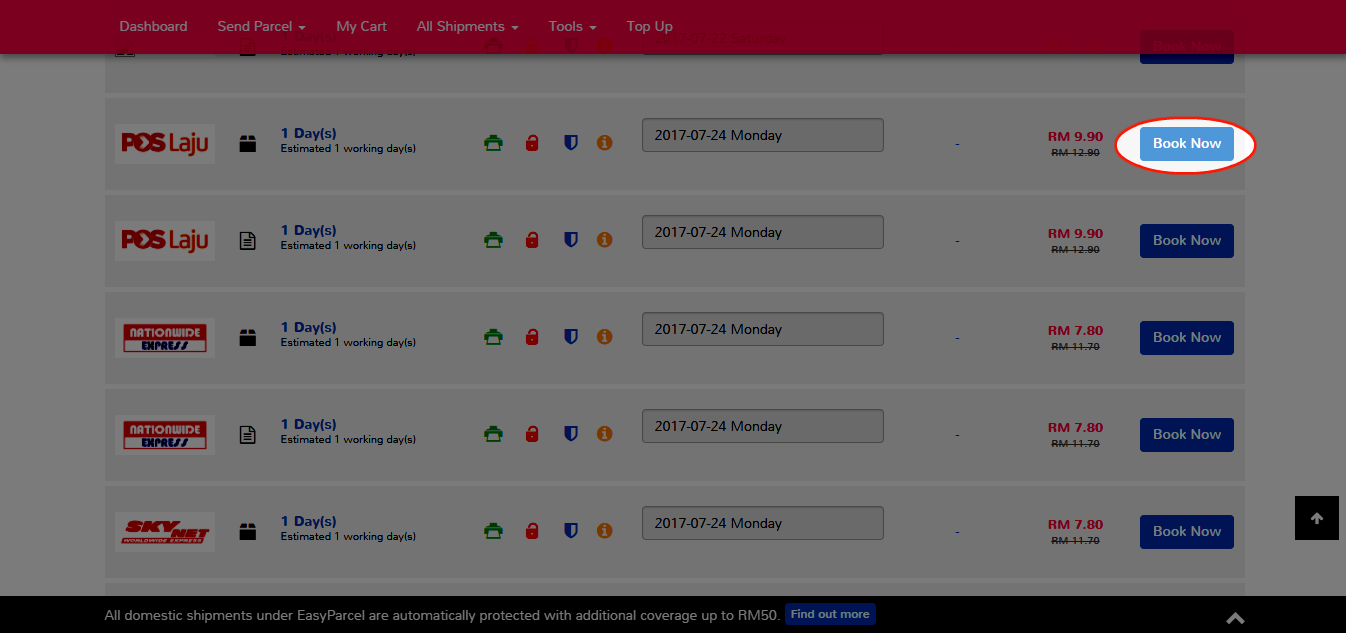This screenshot has height=633, width=1346.
Task: Select collection date field in Nationwide Express parcel row
Action: (763, 329)
